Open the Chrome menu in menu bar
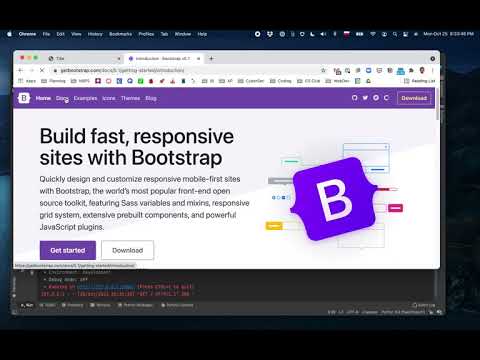 click(27, 34)
